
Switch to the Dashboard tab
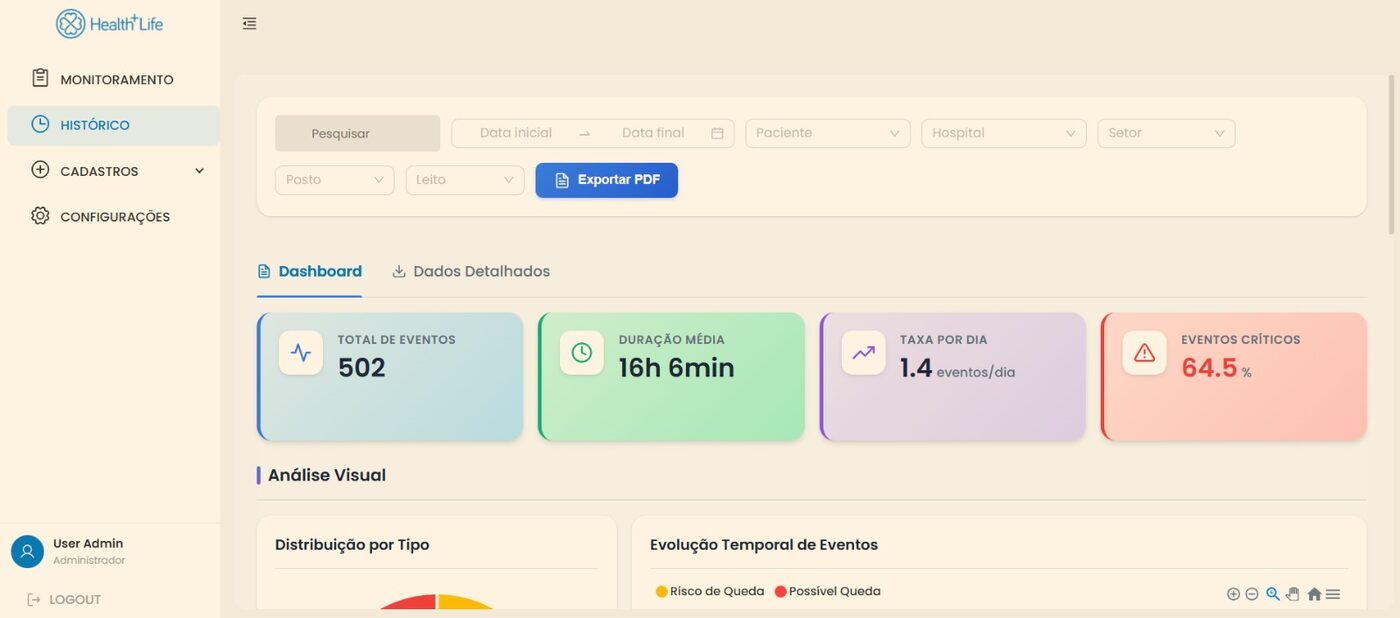click(310, 271)
